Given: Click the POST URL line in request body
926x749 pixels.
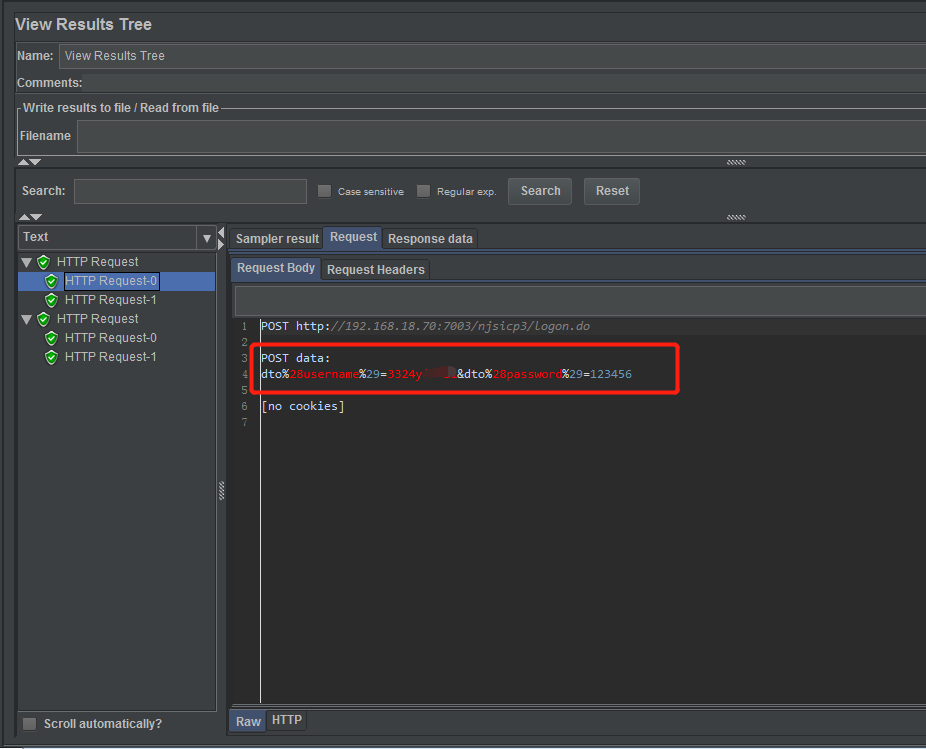Looking at the screenshot, I should coord(425,326).
